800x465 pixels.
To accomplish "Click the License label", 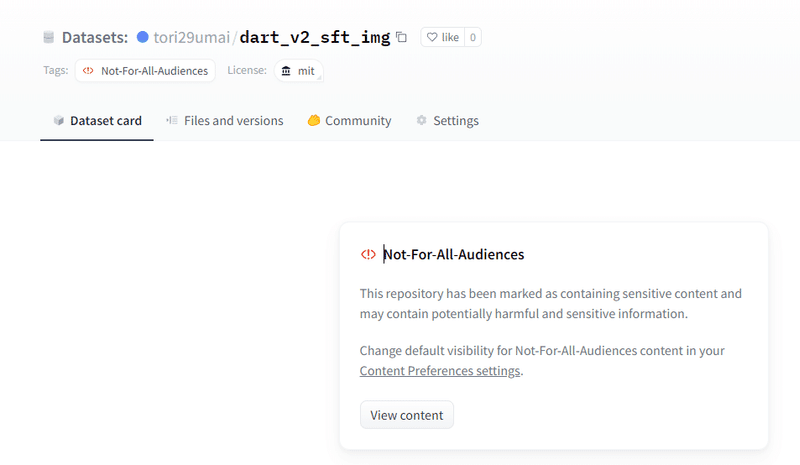I will [247, 71].
